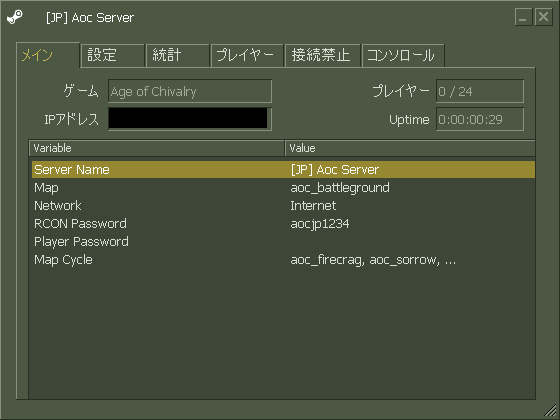Click the Uptime value field
This screenshot has height=420, width=560.
click(480, 119)
